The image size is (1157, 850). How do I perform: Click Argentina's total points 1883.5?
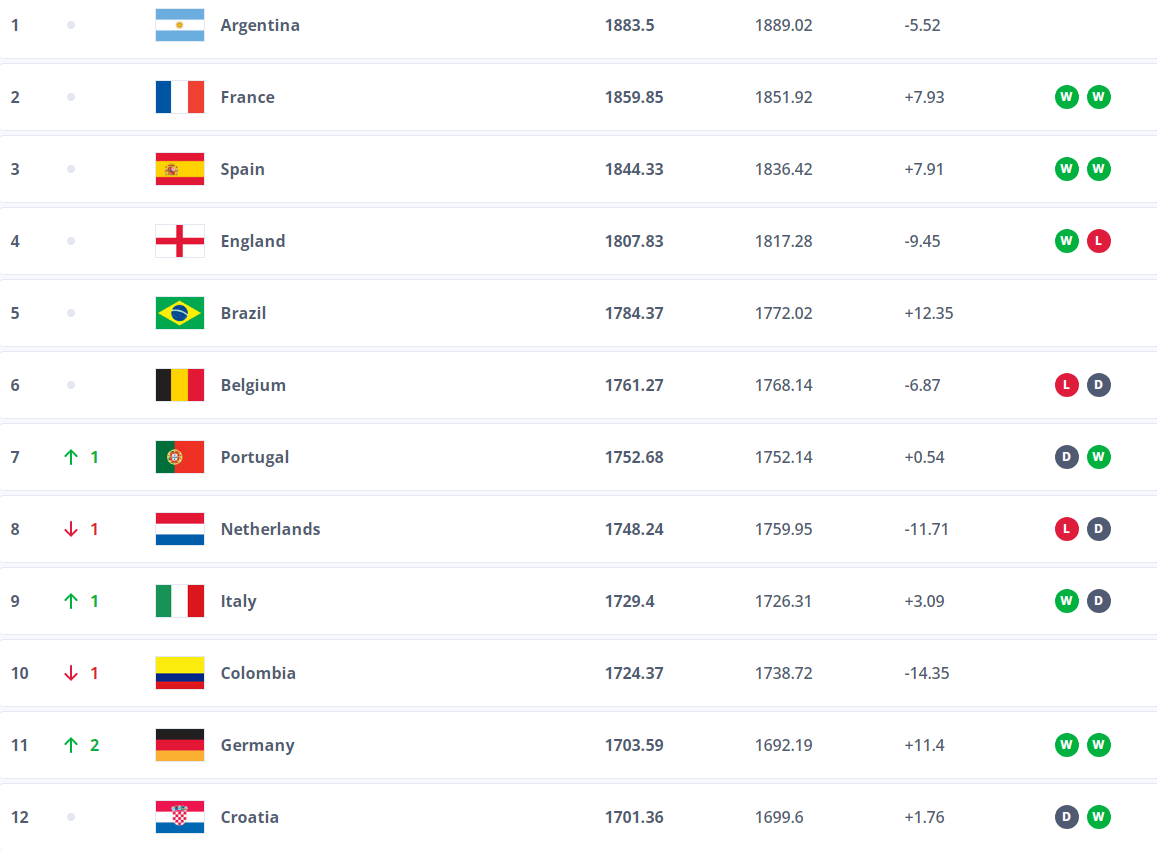click(x=630, y=25)
